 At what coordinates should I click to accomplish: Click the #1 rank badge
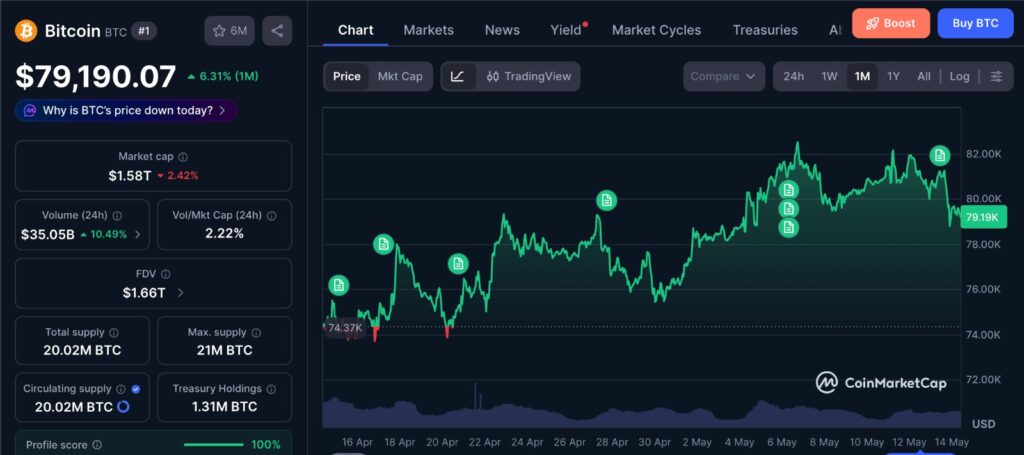pos(142,31)
